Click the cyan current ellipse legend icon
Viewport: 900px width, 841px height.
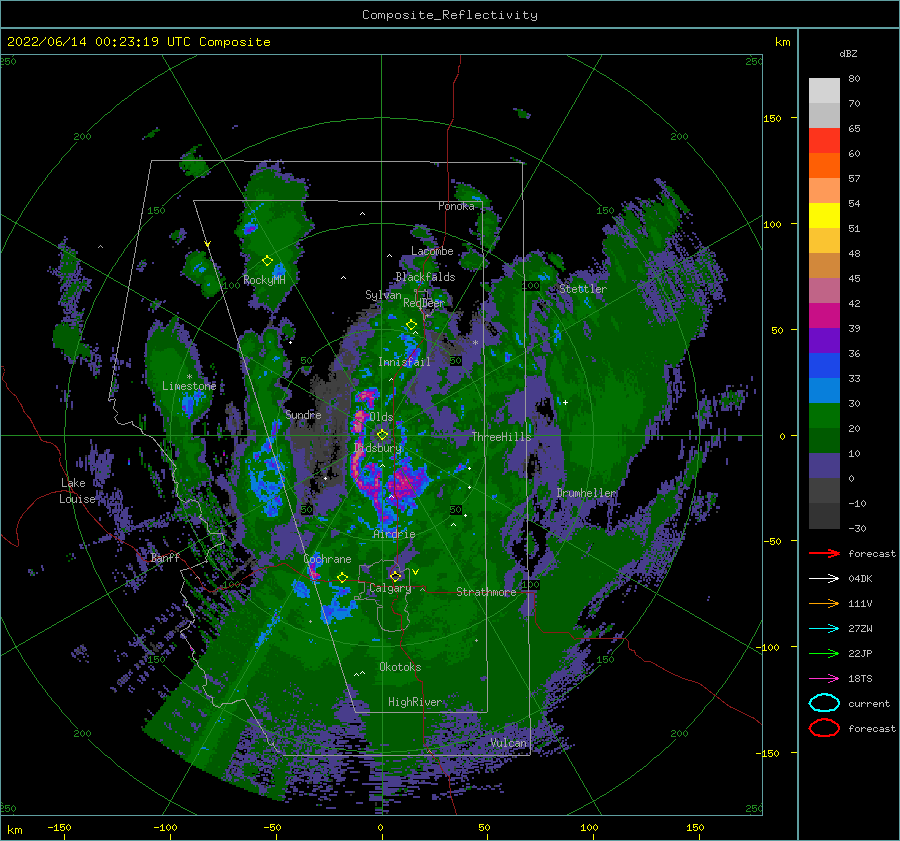point(824,703)
